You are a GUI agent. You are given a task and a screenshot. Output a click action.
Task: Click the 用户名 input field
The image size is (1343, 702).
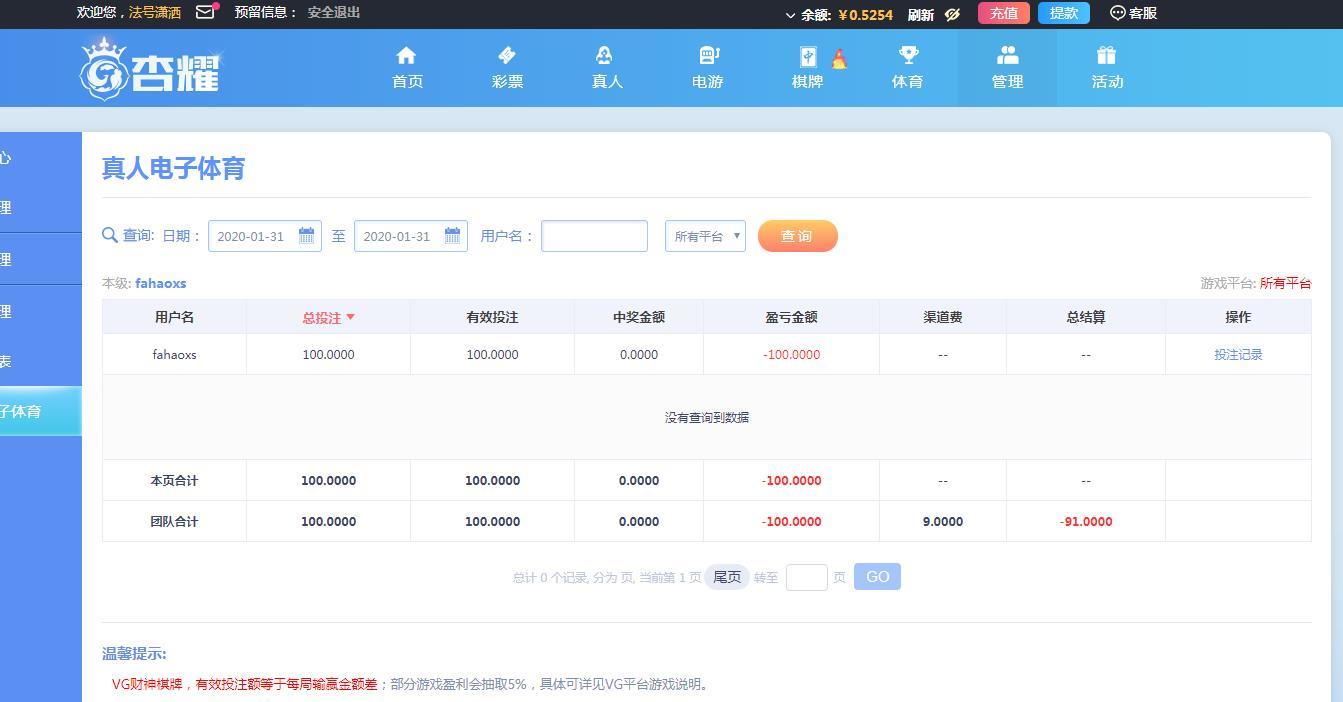coord(594,236)
